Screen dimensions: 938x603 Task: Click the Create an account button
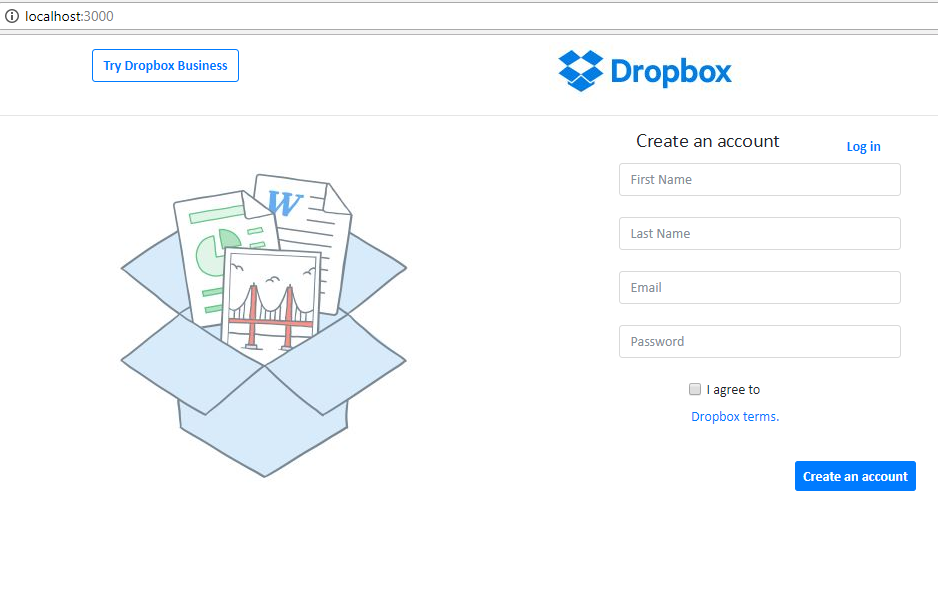click(x=855, y=476)
